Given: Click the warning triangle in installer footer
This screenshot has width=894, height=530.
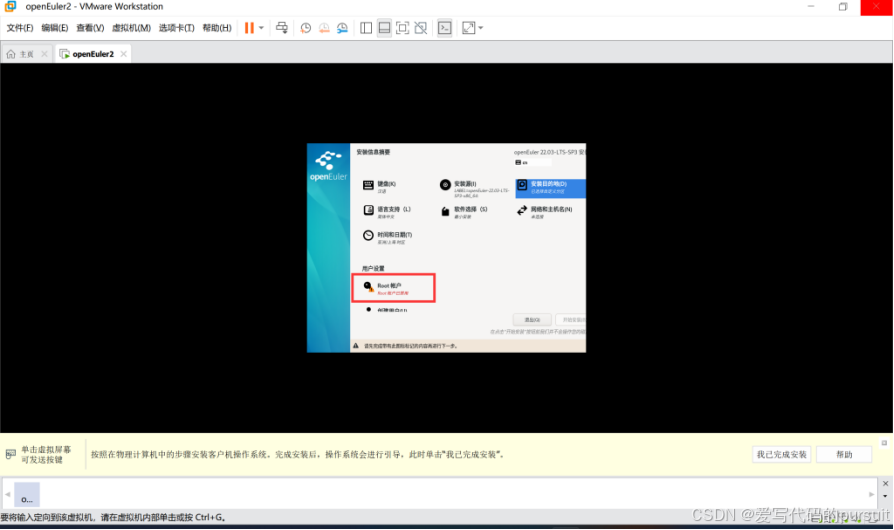Looking at the screenshot, I should coord(356,345).
